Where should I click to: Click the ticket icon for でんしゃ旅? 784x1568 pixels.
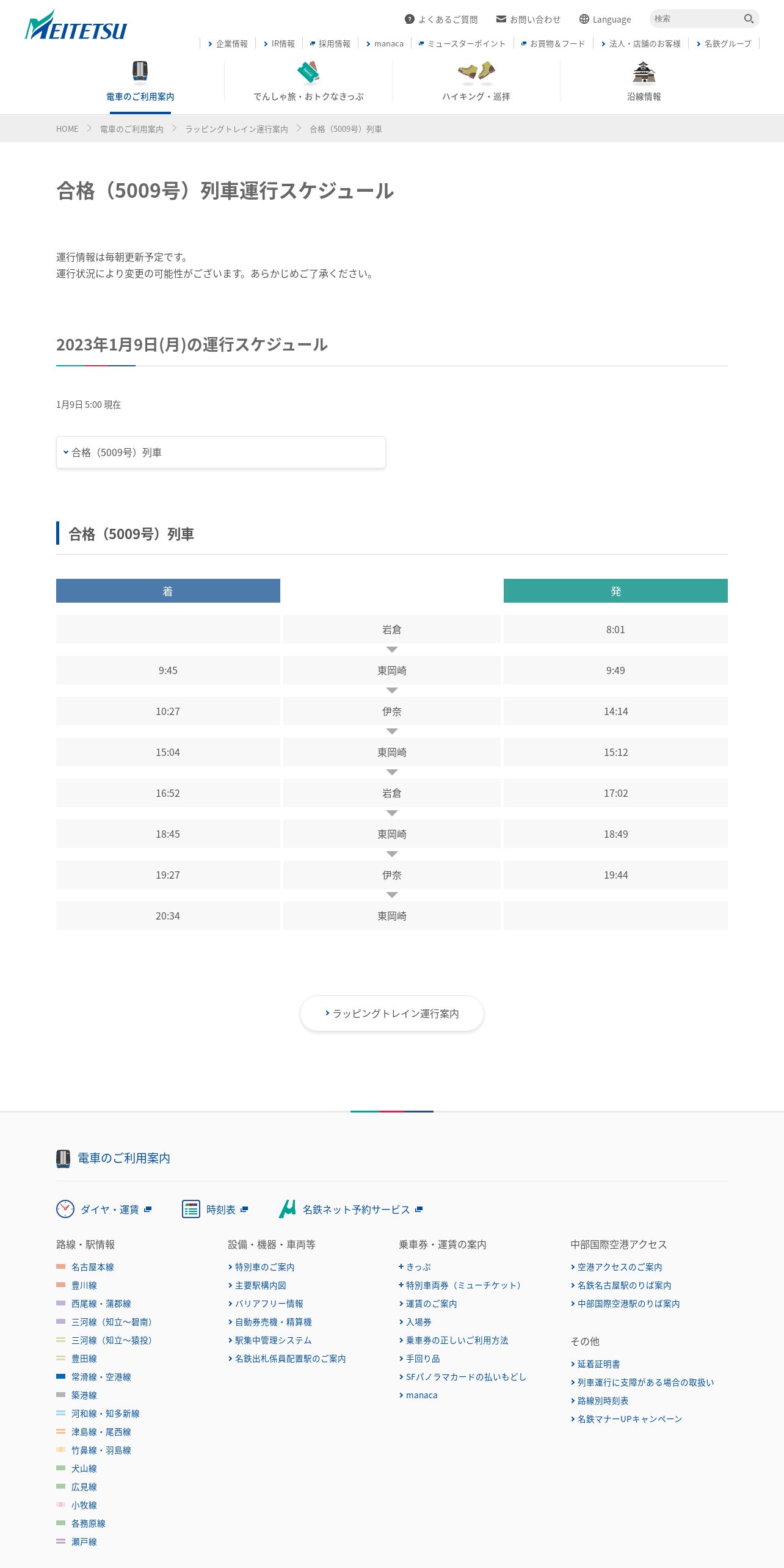[308, 72]
